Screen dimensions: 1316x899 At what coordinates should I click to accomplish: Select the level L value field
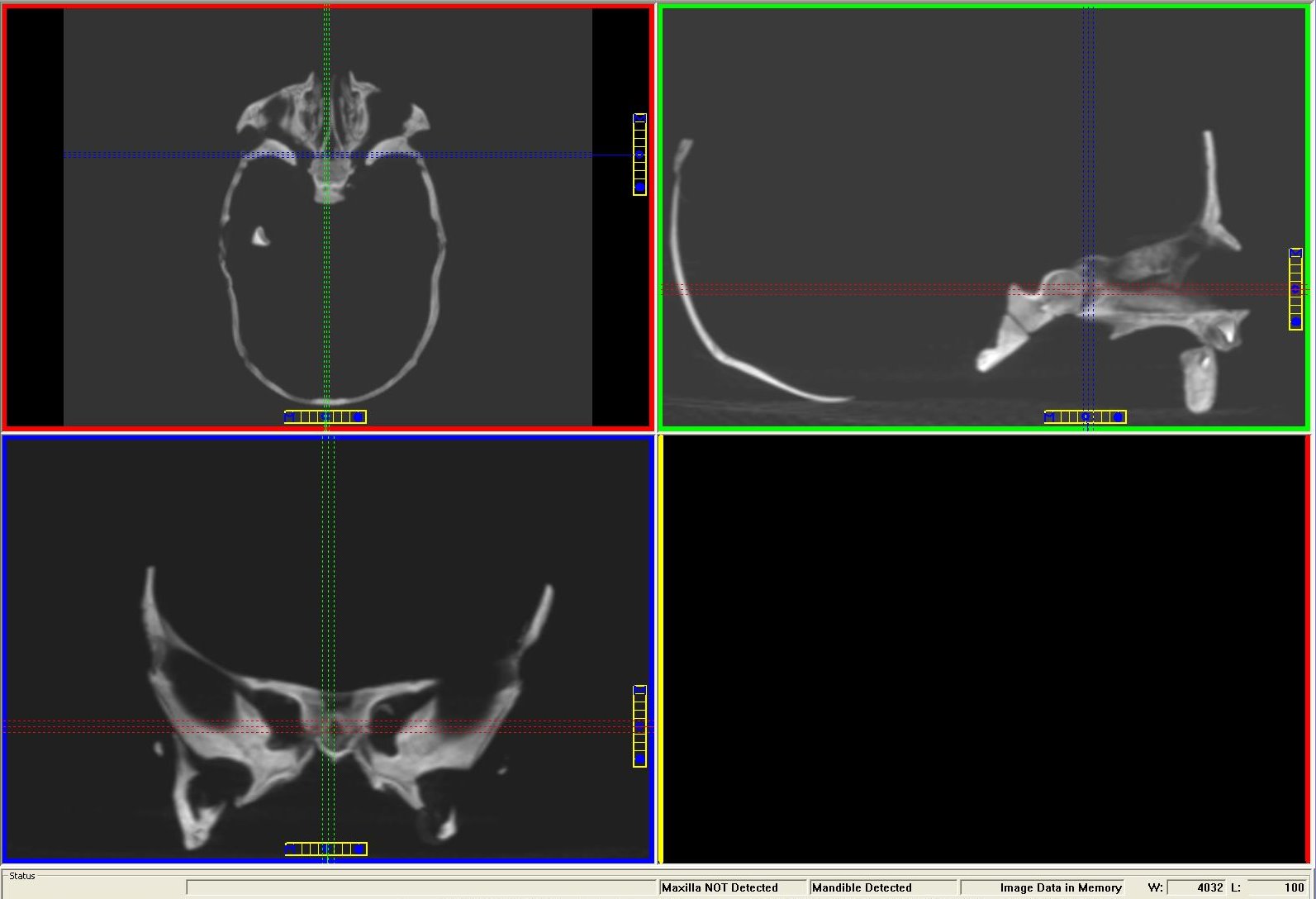[x=1277, y=887]
